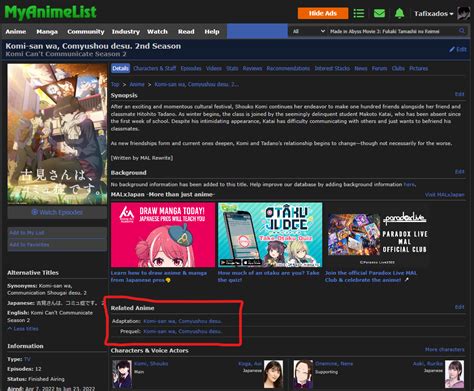The image size is (474, 391).
Task: Click 'Join the official Paradox Live MAL Club' link
Action: click(x=371, y=276)
